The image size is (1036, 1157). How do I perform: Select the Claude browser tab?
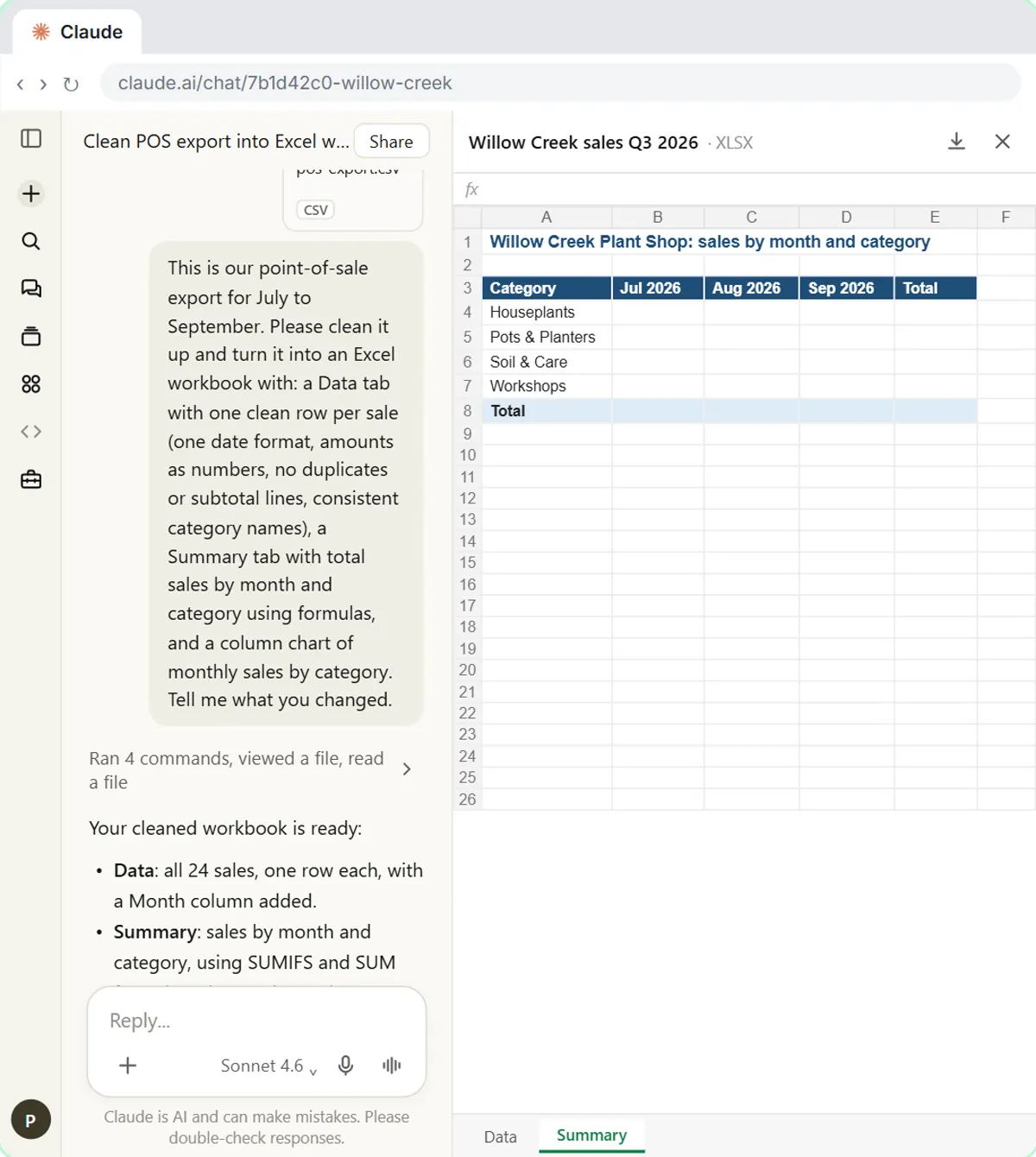[x=77, y=32]
